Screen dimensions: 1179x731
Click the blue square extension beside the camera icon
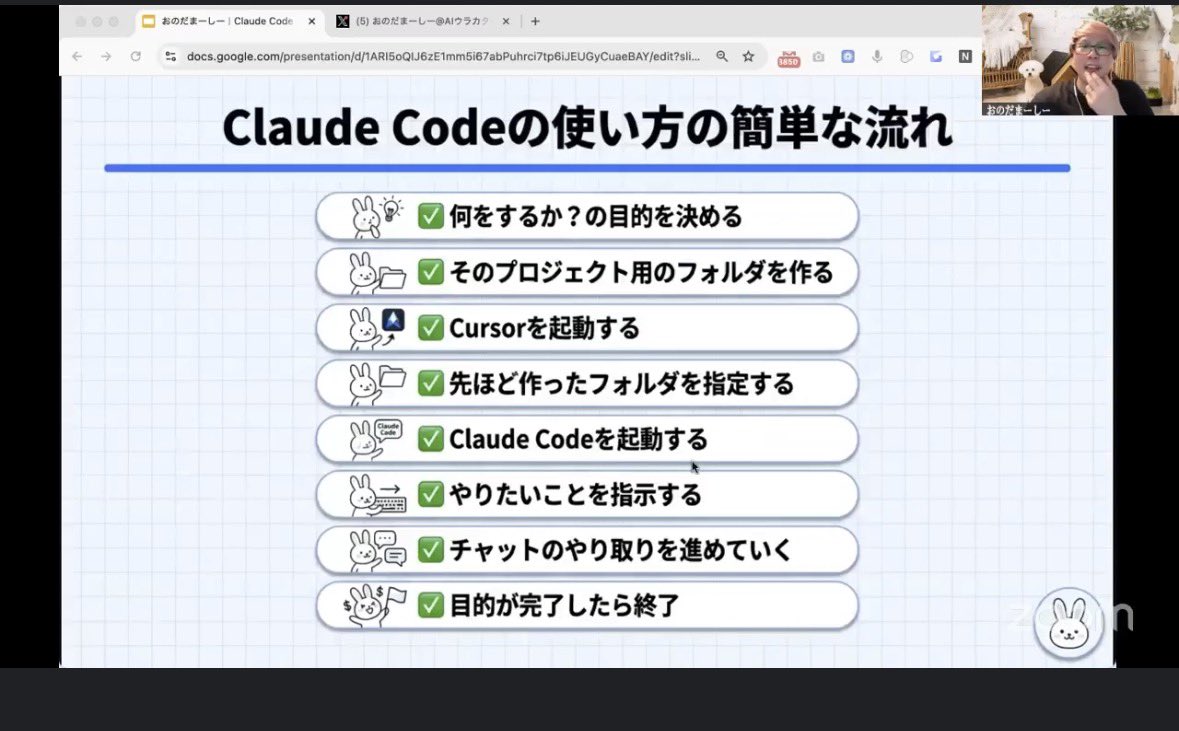tap(848, 57)
